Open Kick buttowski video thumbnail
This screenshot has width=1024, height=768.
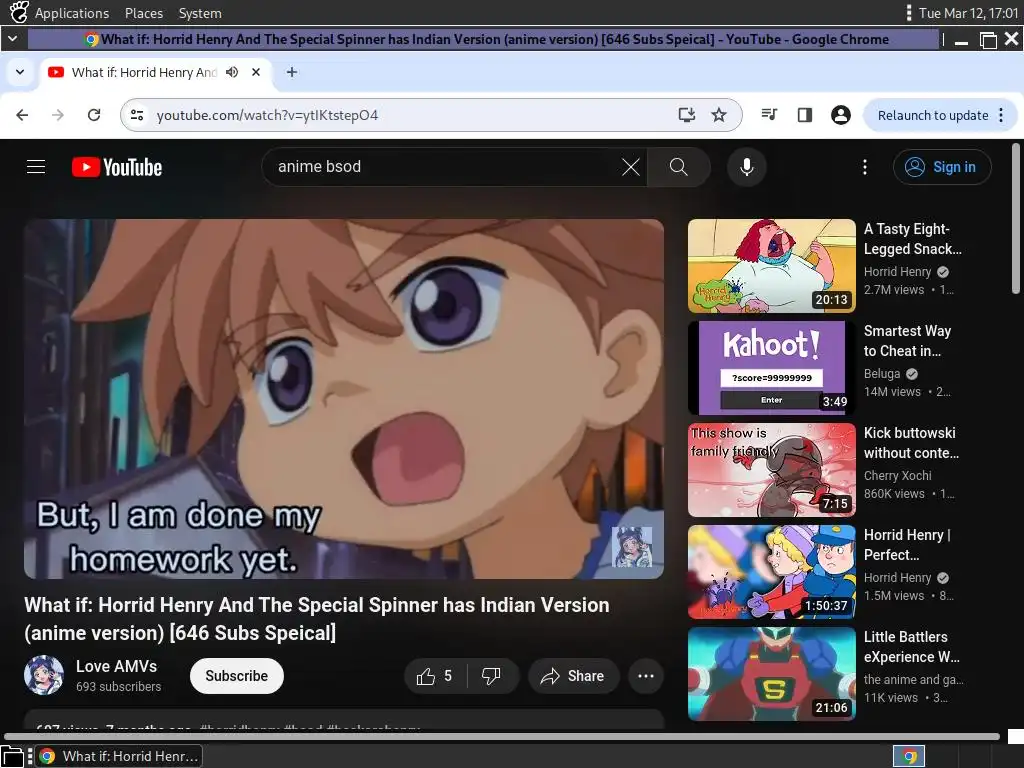(x=771, y=470)
